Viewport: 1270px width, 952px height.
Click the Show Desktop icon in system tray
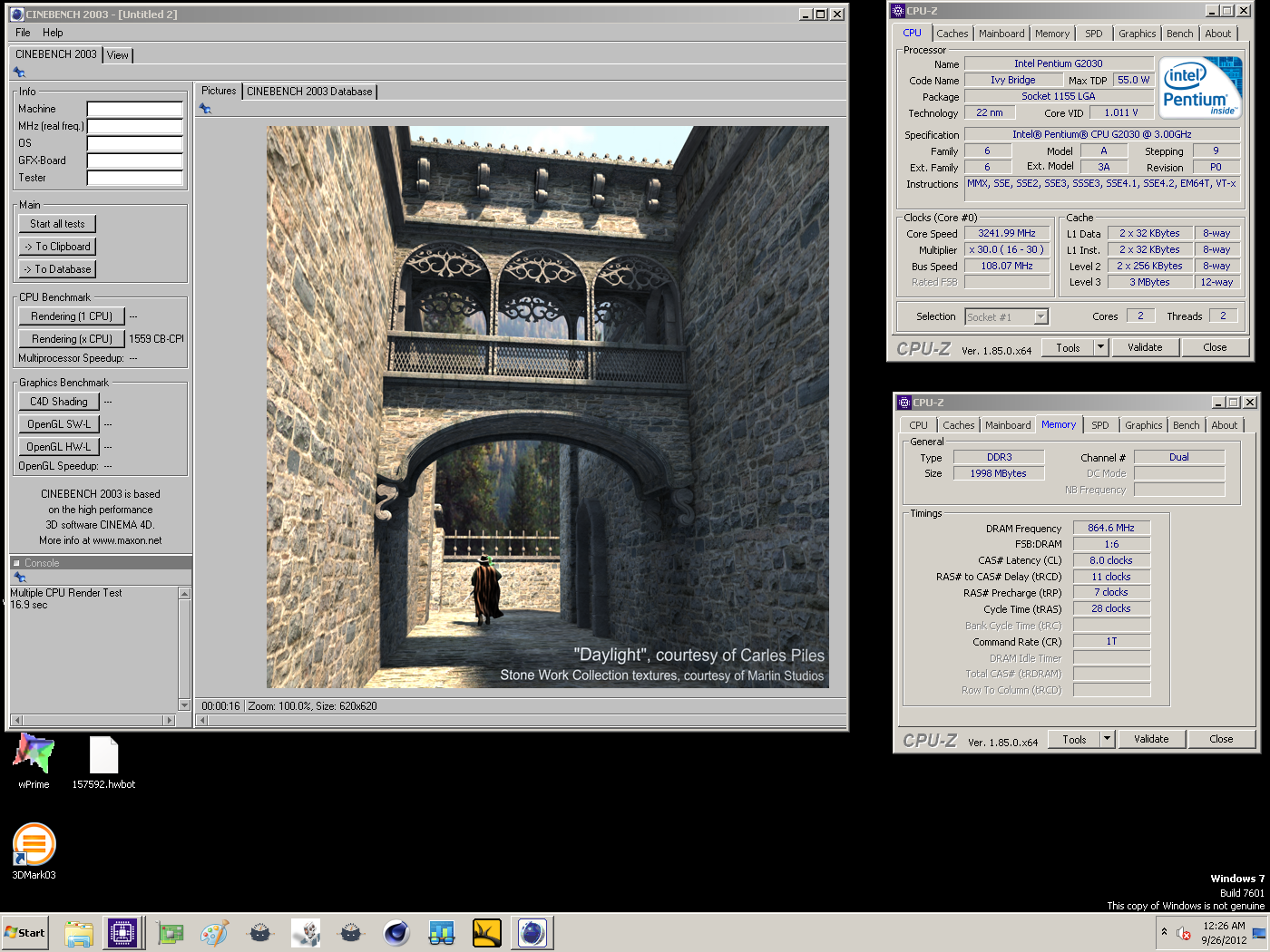coord(1259,933)
